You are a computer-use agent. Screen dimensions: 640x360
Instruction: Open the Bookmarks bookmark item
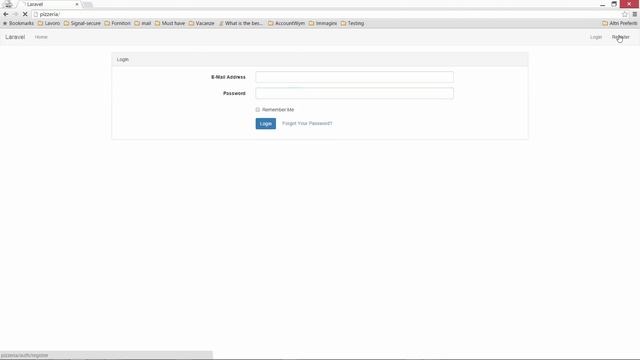tap(18, 23)
